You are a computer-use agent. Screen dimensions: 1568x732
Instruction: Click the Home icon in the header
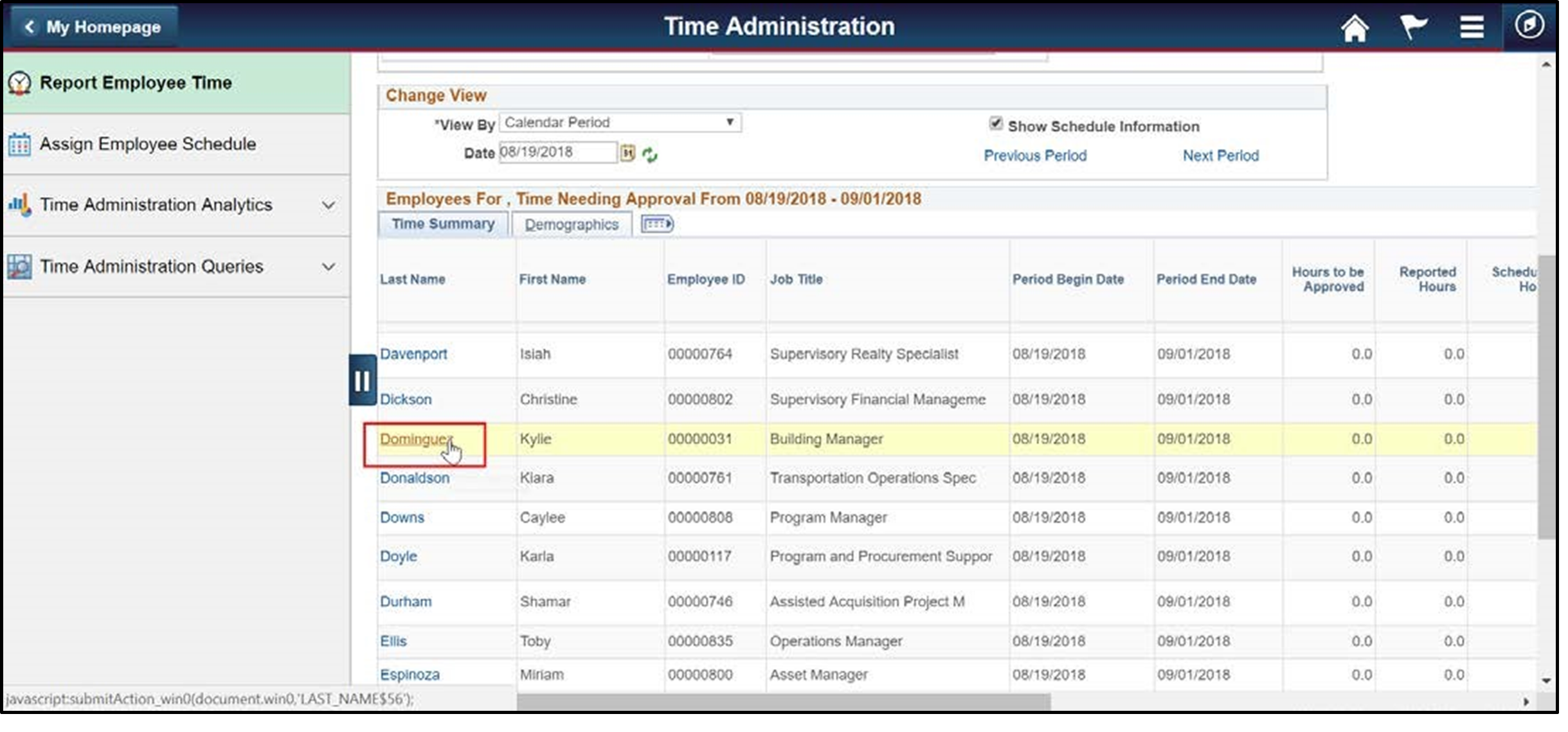click(x=1355, y=27)
